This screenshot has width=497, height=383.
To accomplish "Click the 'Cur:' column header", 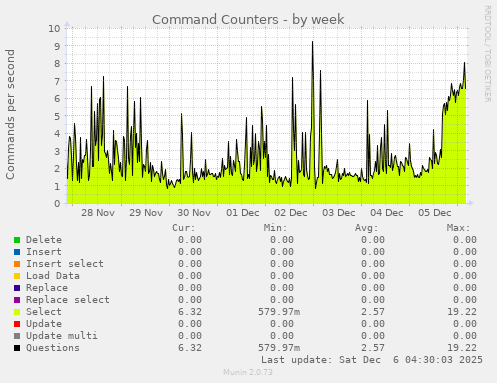I will (184, 228).
